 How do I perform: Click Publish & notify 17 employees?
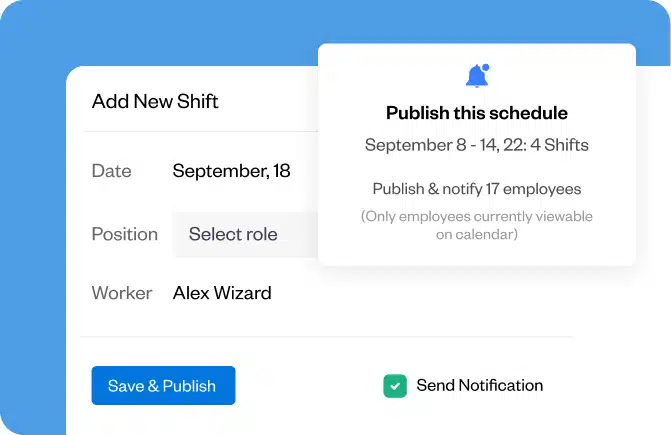(476, 188)
